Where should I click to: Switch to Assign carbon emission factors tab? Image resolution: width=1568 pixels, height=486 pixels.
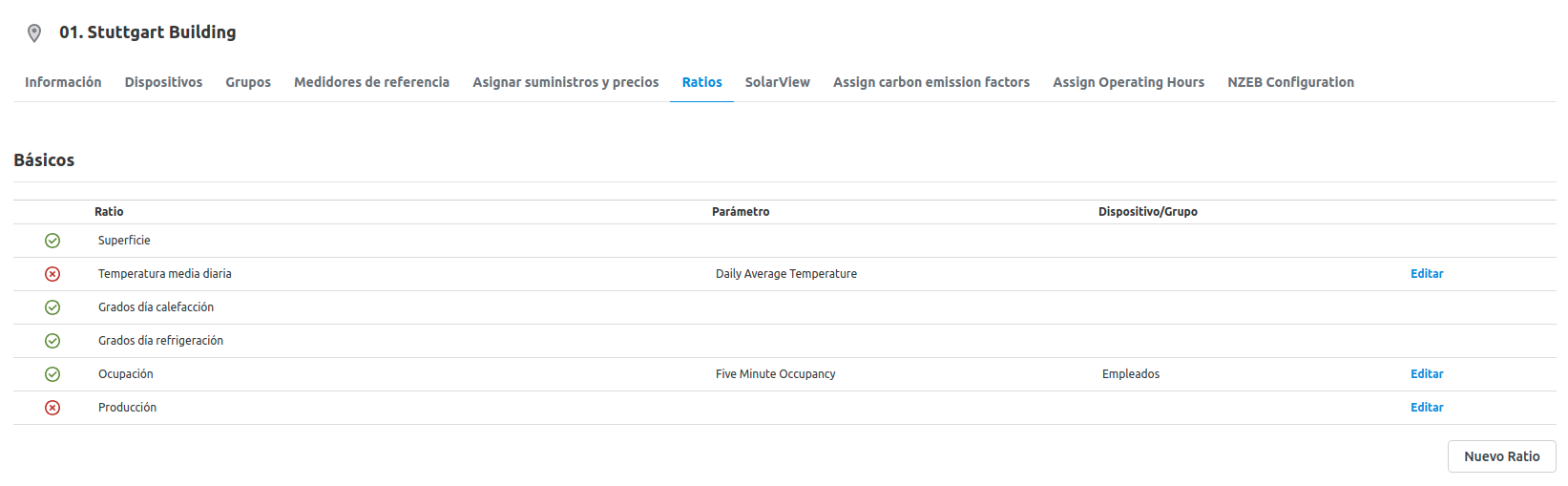click(931, 82)
